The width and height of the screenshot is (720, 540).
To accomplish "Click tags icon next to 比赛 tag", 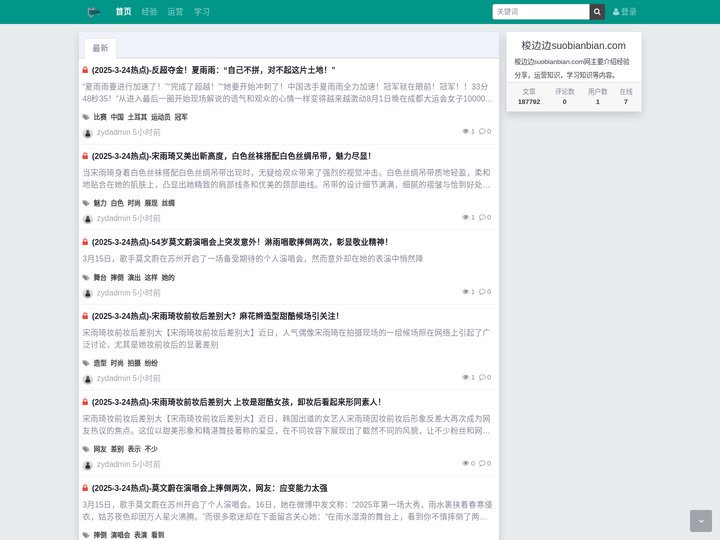I will tap(86, 117).
